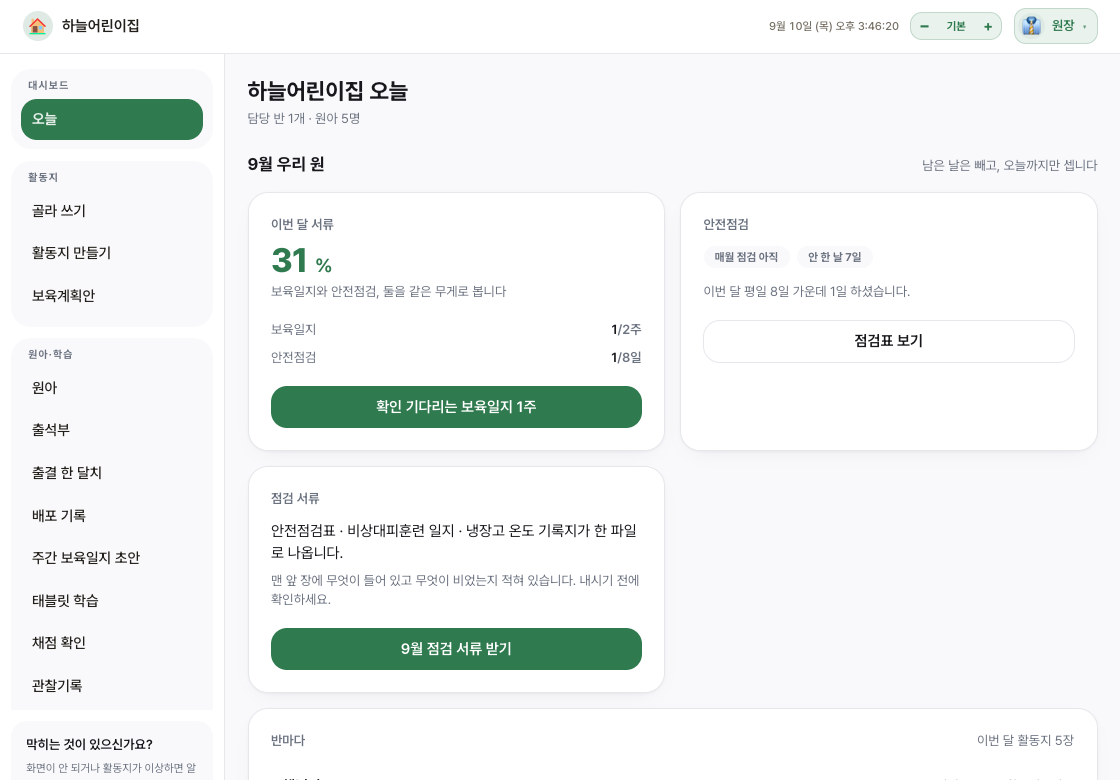Viewport: 1120px width, 780px height.
Task: Go to 출석부 page
Action: [x=112, y=430]
